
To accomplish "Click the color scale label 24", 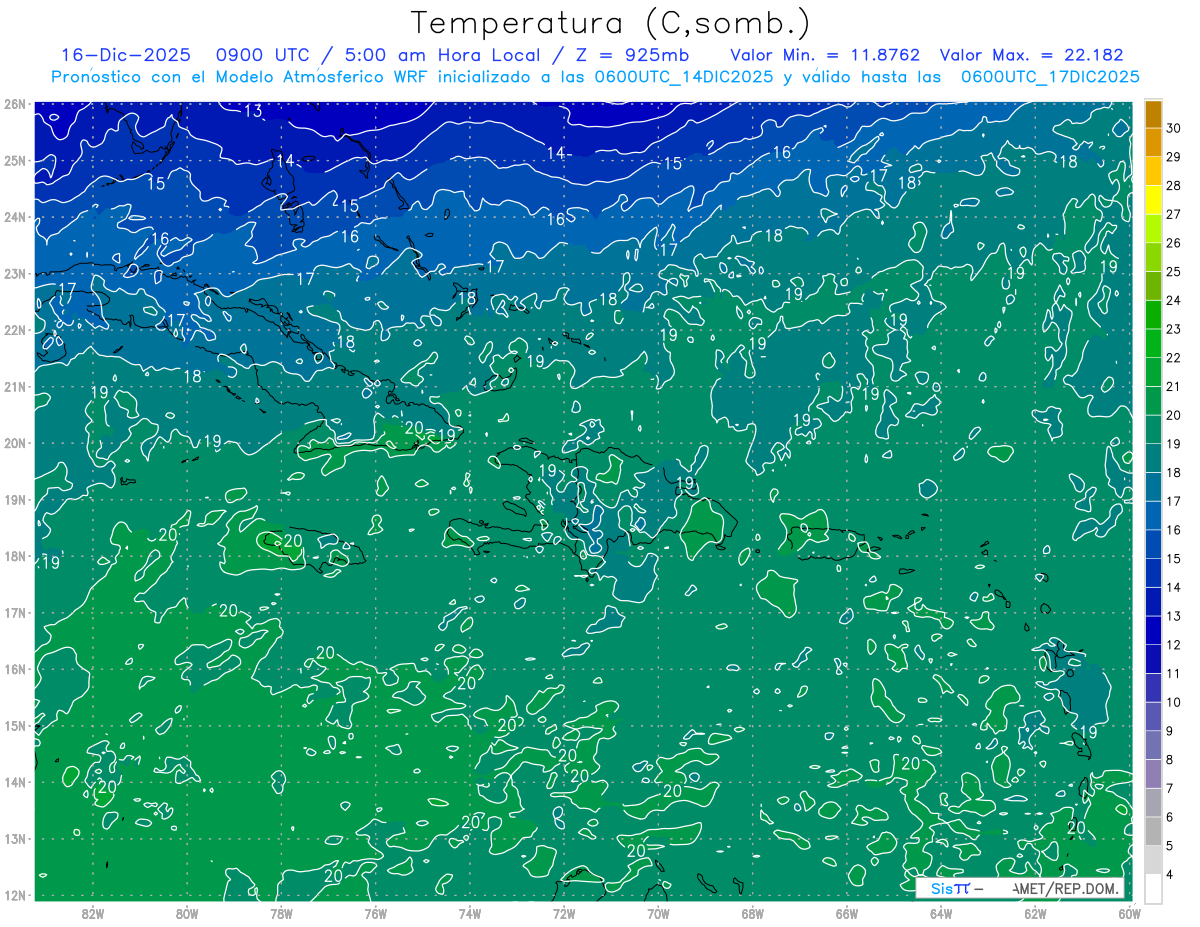I will coord(1174,300).
